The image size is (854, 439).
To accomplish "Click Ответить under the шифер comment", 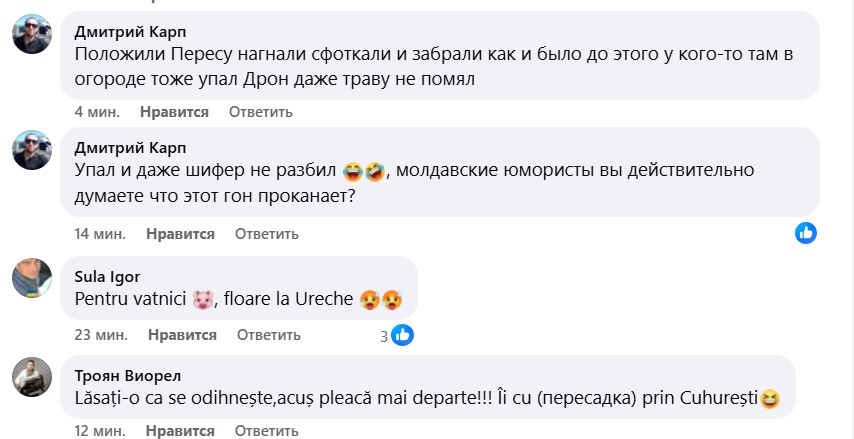I will pos(267,234).
